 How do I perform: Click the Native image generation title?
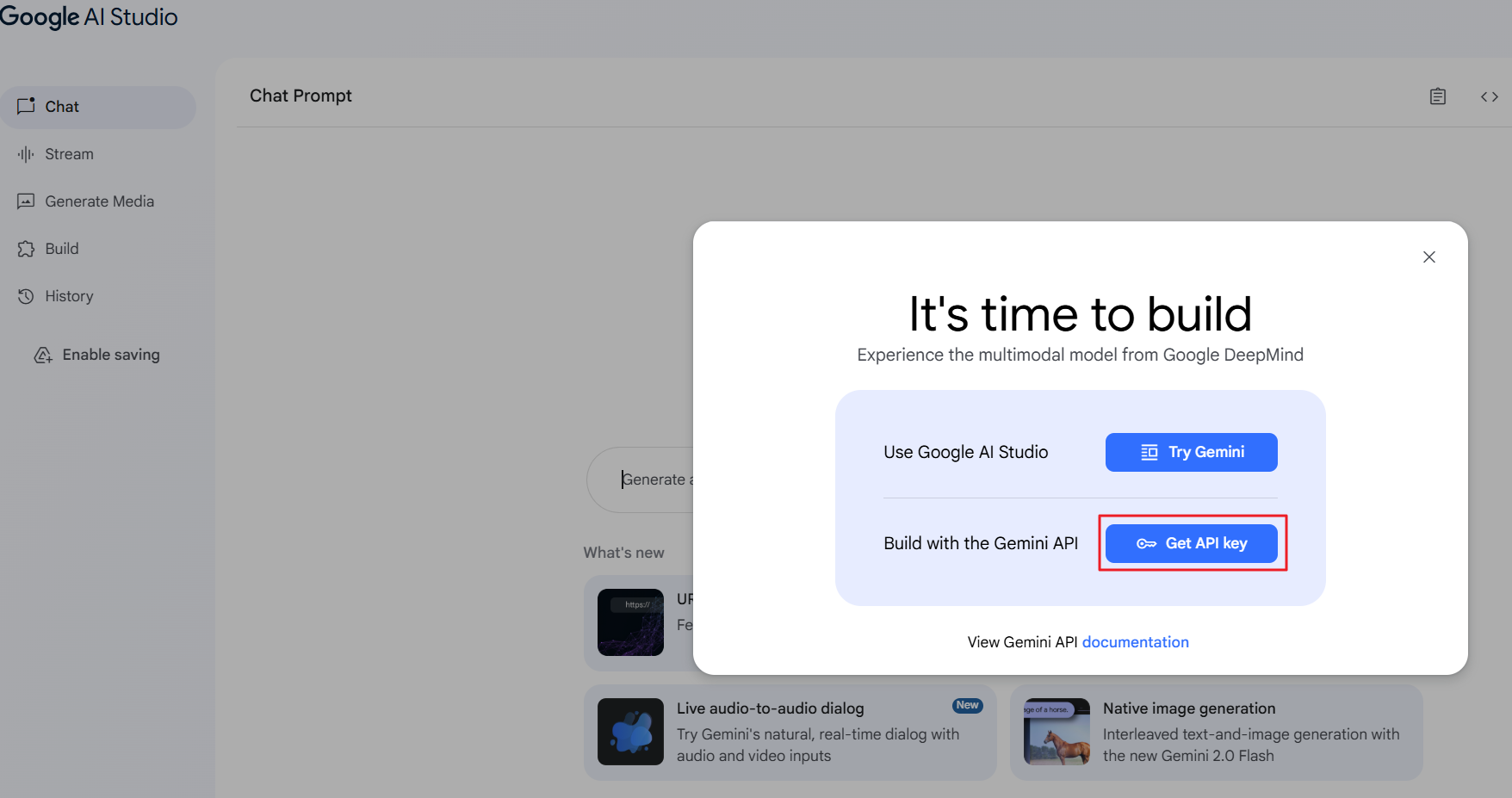(x=1189, y=708)
